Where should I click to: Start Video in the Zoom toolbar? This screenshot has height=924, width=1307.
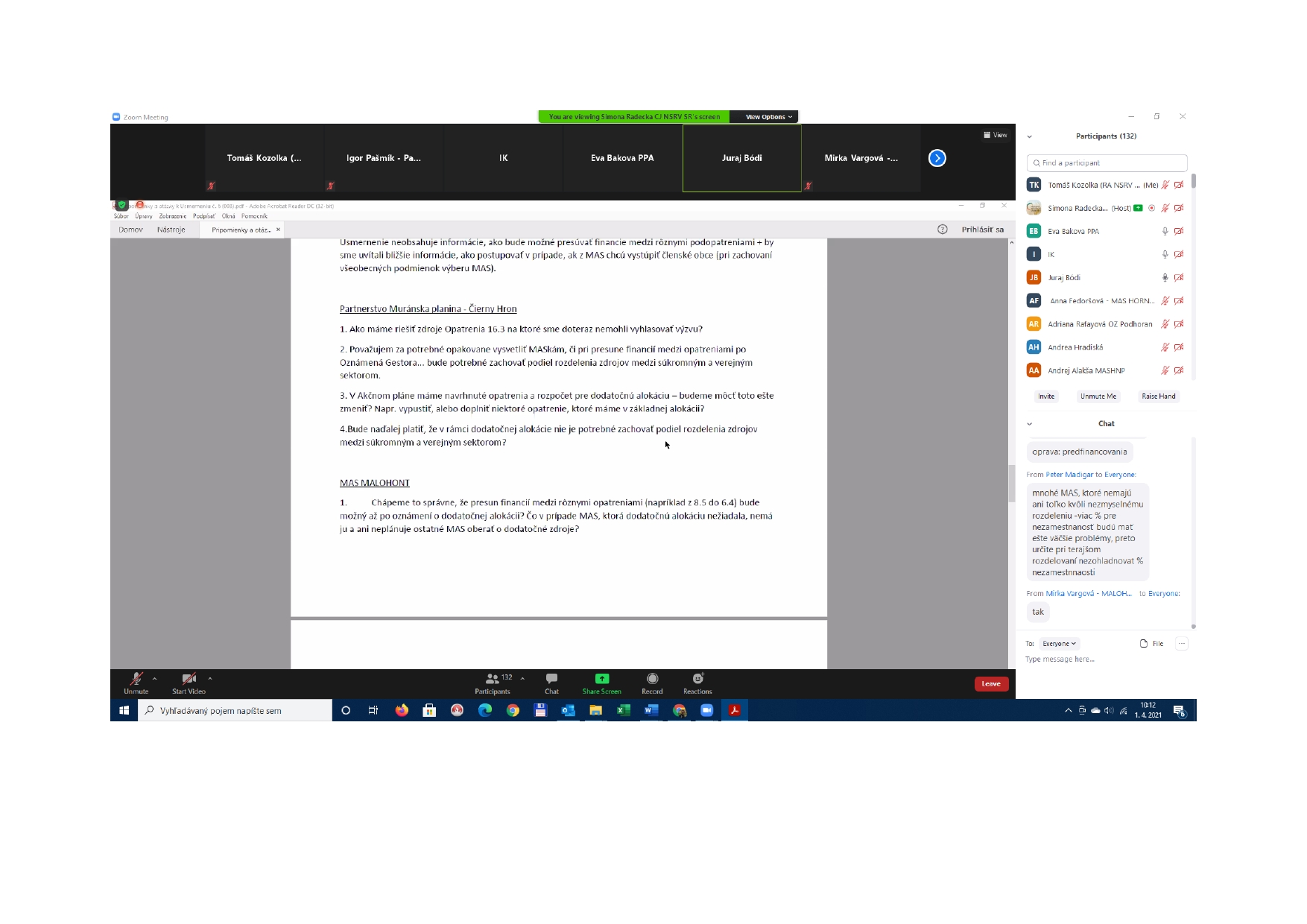tap(189, 682)
